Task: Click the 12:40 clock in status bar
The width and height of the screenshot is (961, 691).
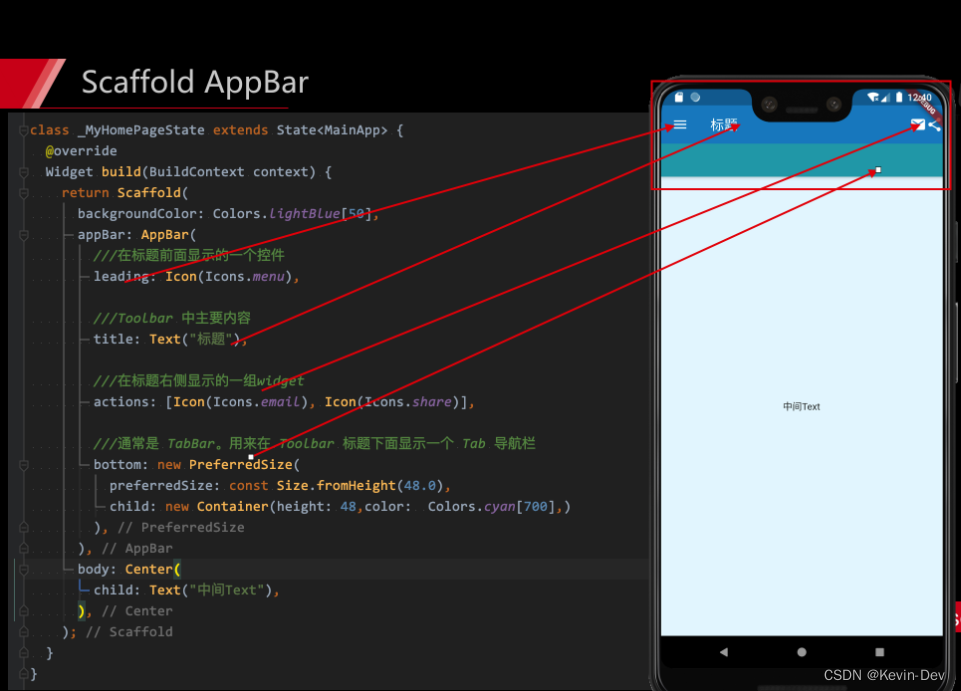Action: (919, 97)
